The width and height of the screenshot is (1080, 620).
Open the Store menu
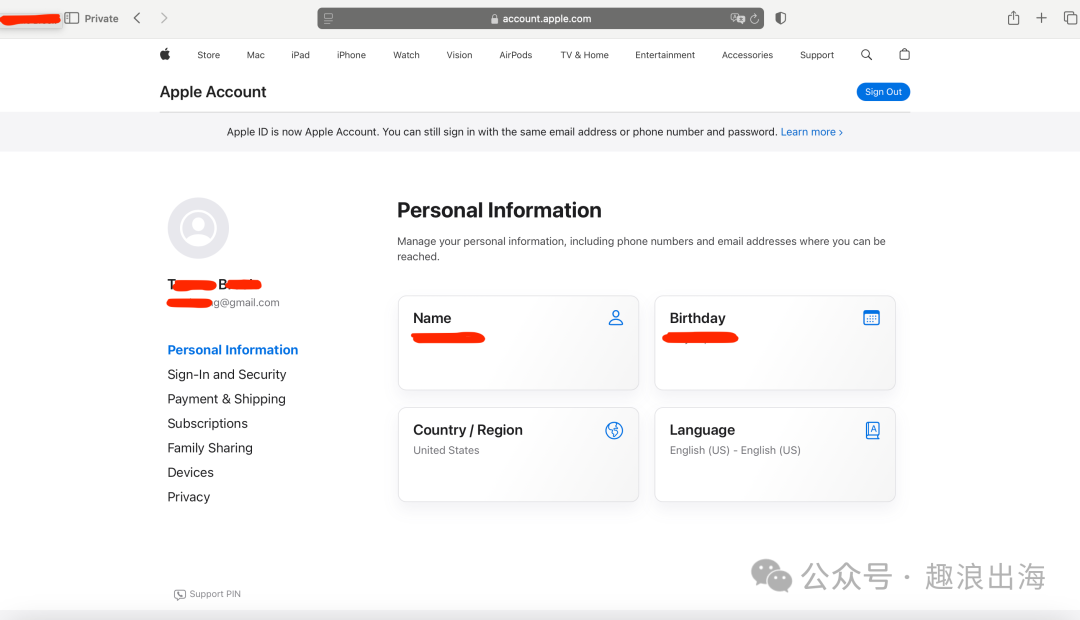point(209,55)
